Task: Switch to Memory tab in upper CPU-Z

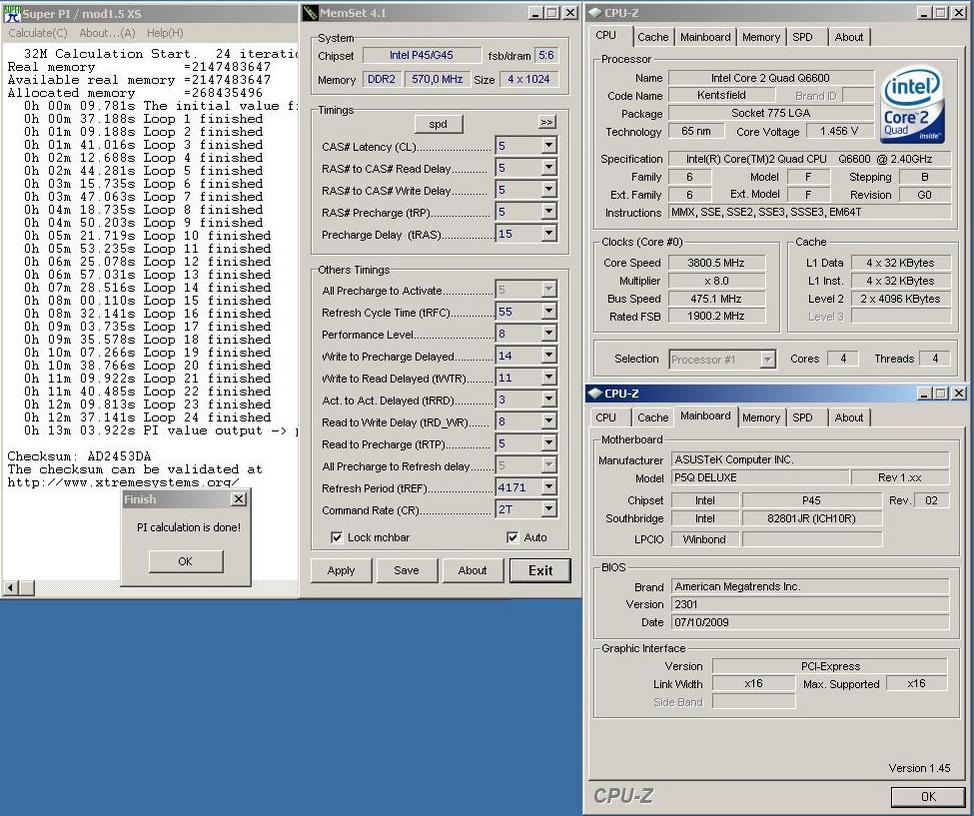Action: coord(761,37)
